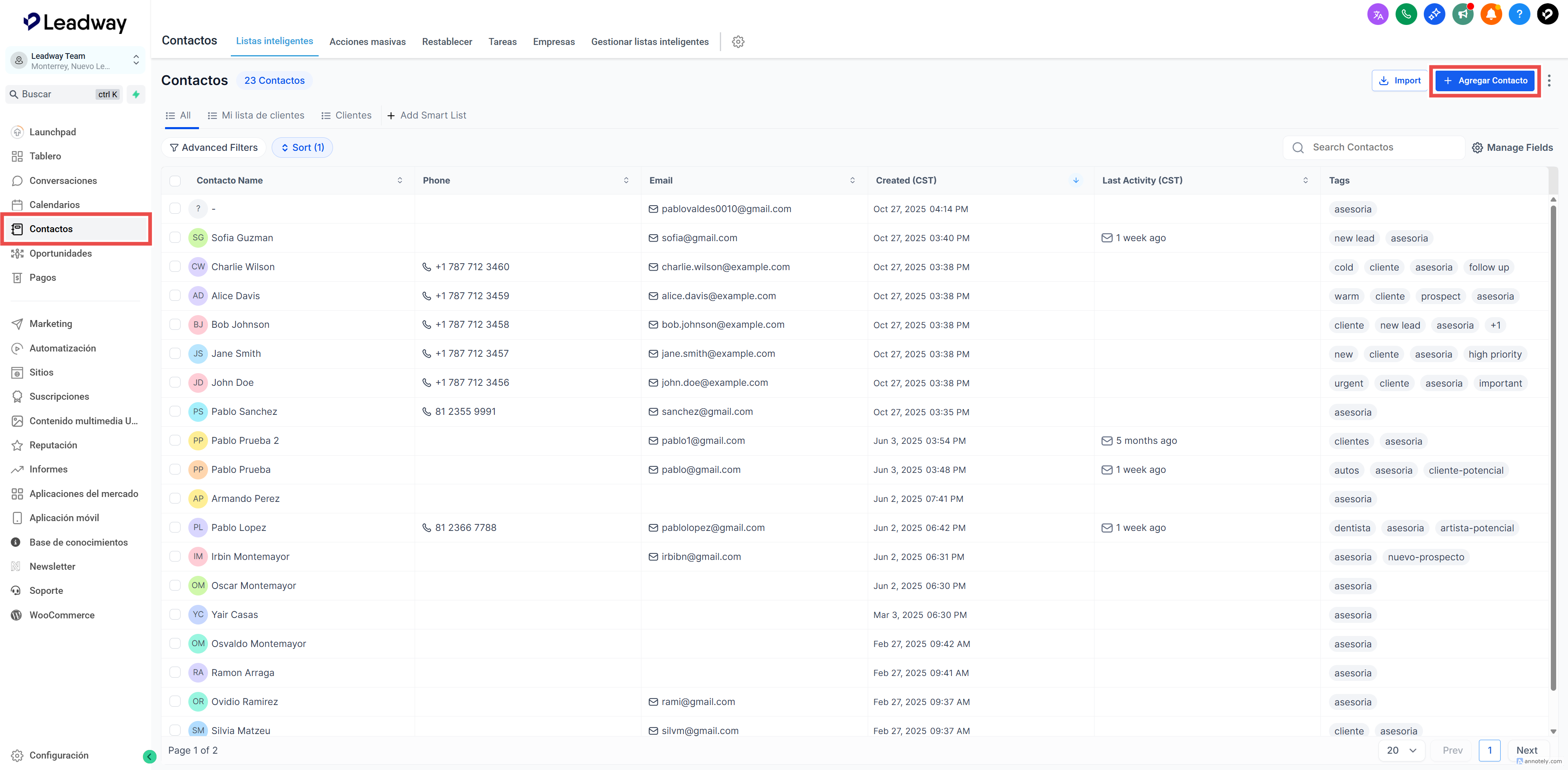Screen dimensions: 1568x770
Task: Click the purple translate language icon
Action: click(x=1378, y=14)
